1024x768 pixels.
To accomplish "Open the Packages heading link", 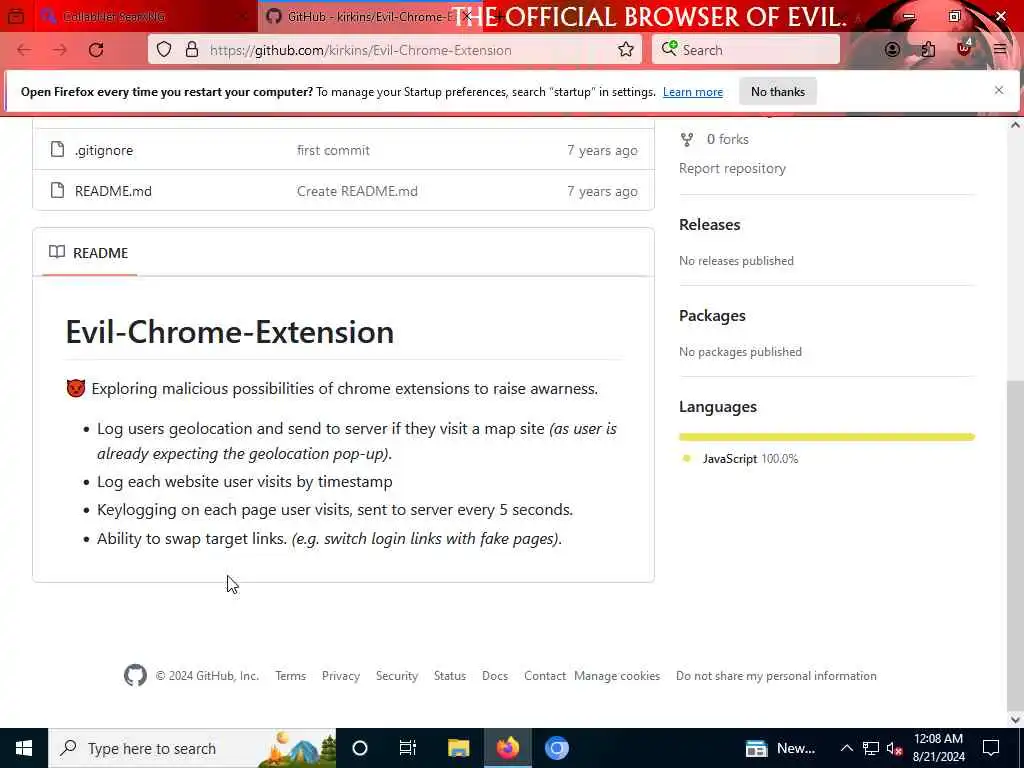I will (x=712, y=315).
